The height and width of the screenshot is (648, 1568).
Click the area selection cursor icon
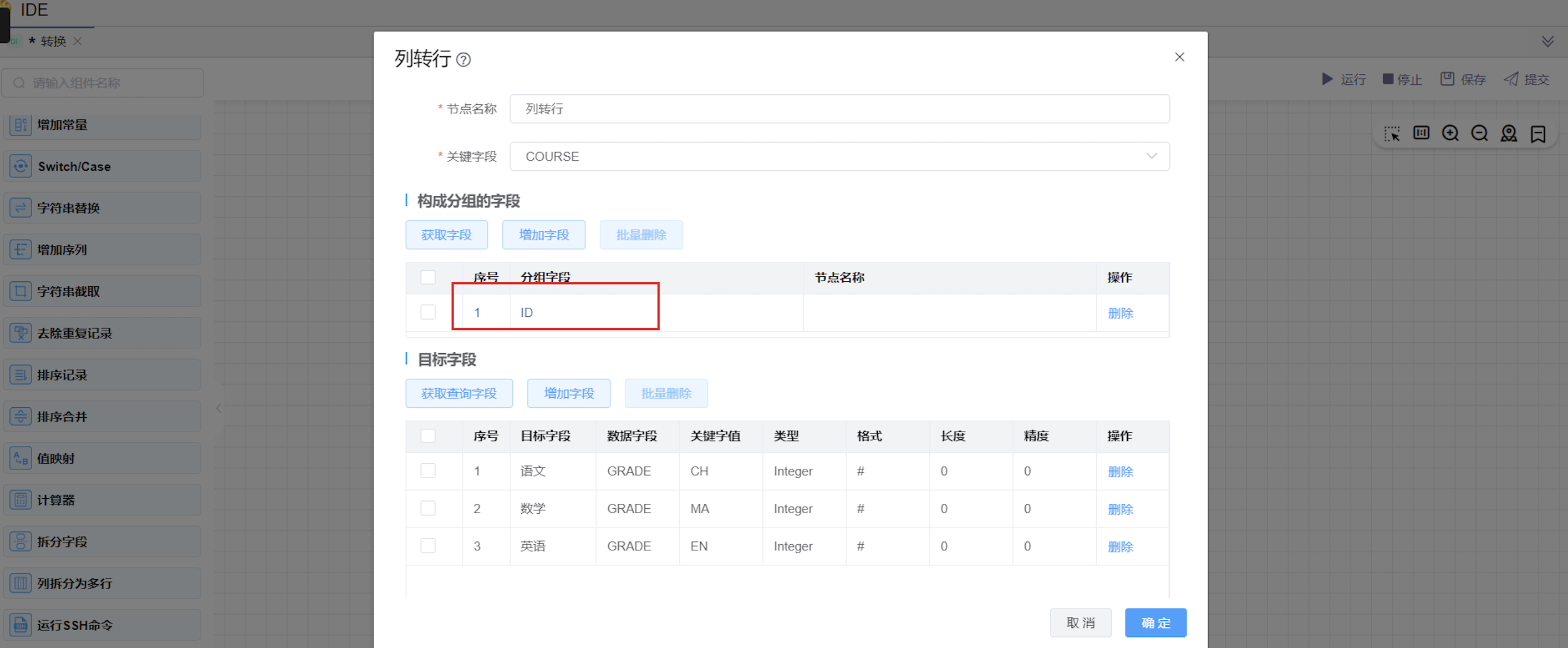pos(1392,133)
